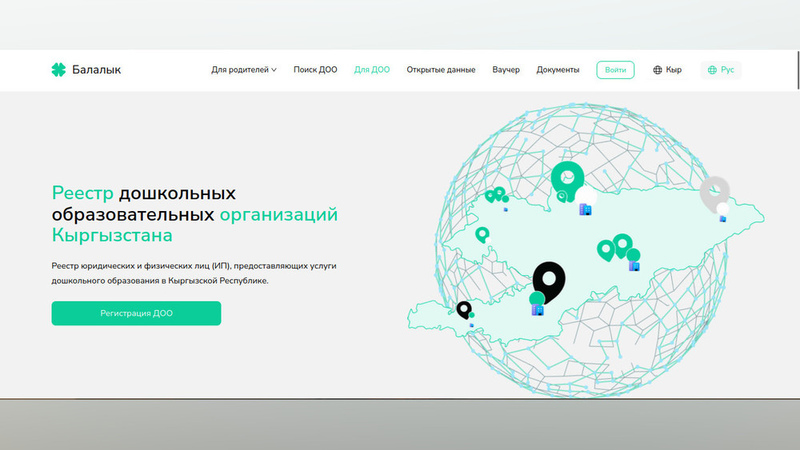Viewport: 800px width, 450px height.
Task: Click the lone green pin on map's west
Action: 482,234
